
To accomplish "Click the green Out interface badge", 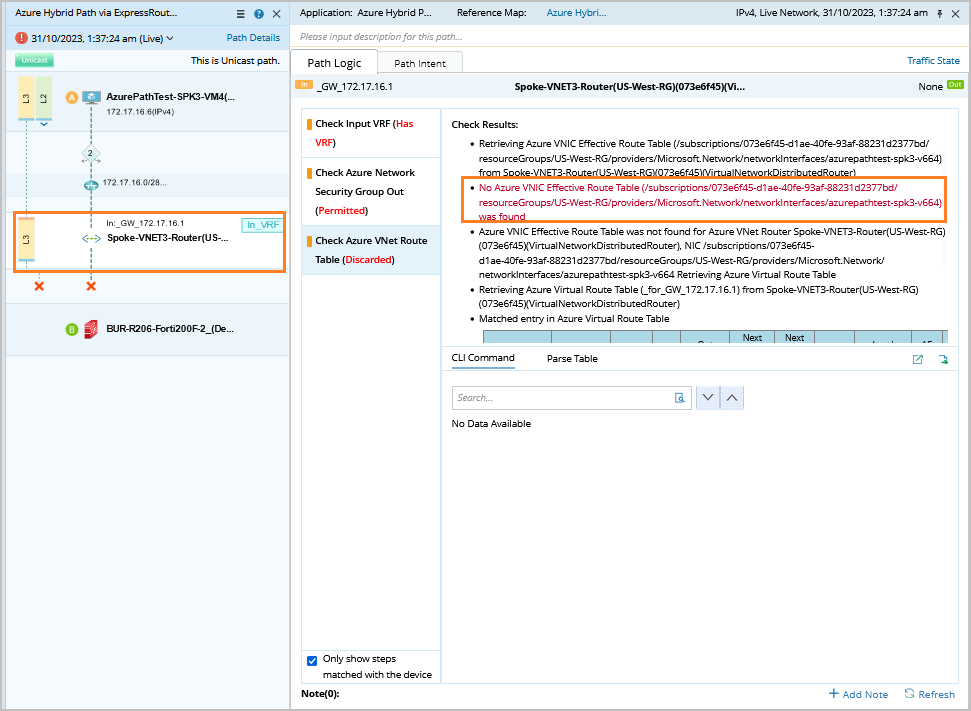I will [956, 85].
